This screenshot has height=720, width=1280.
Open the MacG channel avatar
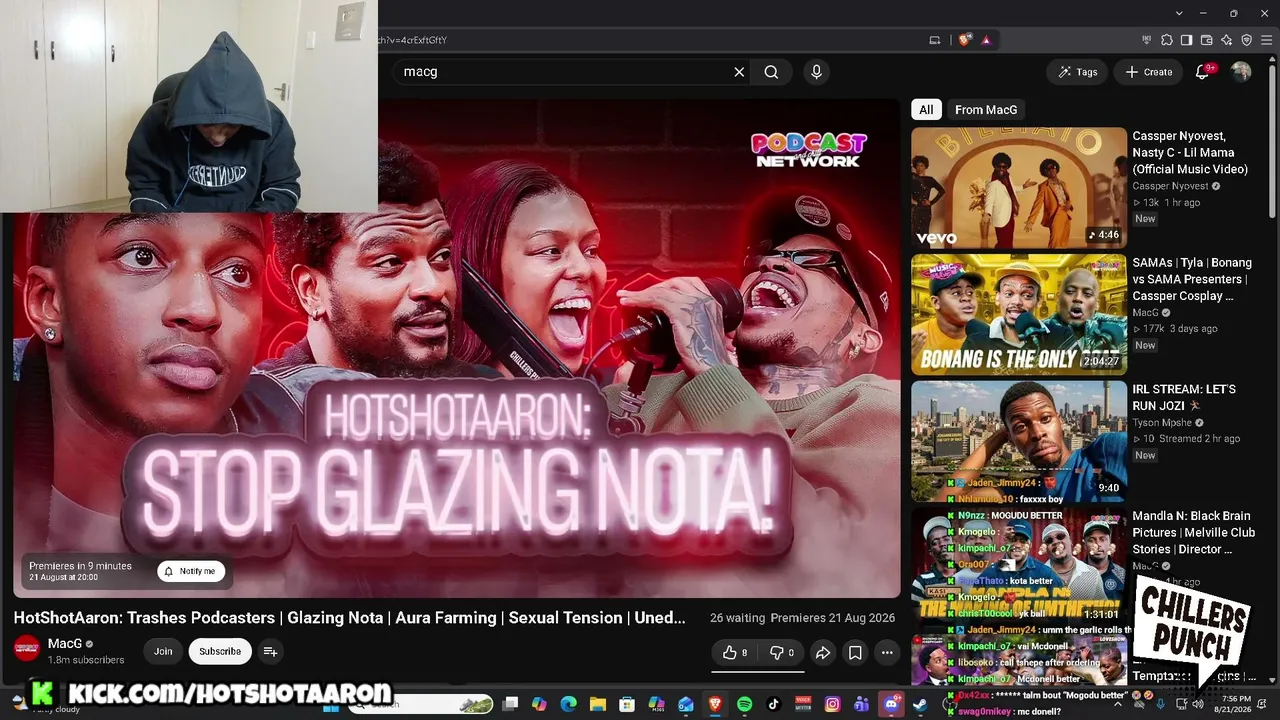[x=27, y=648]
